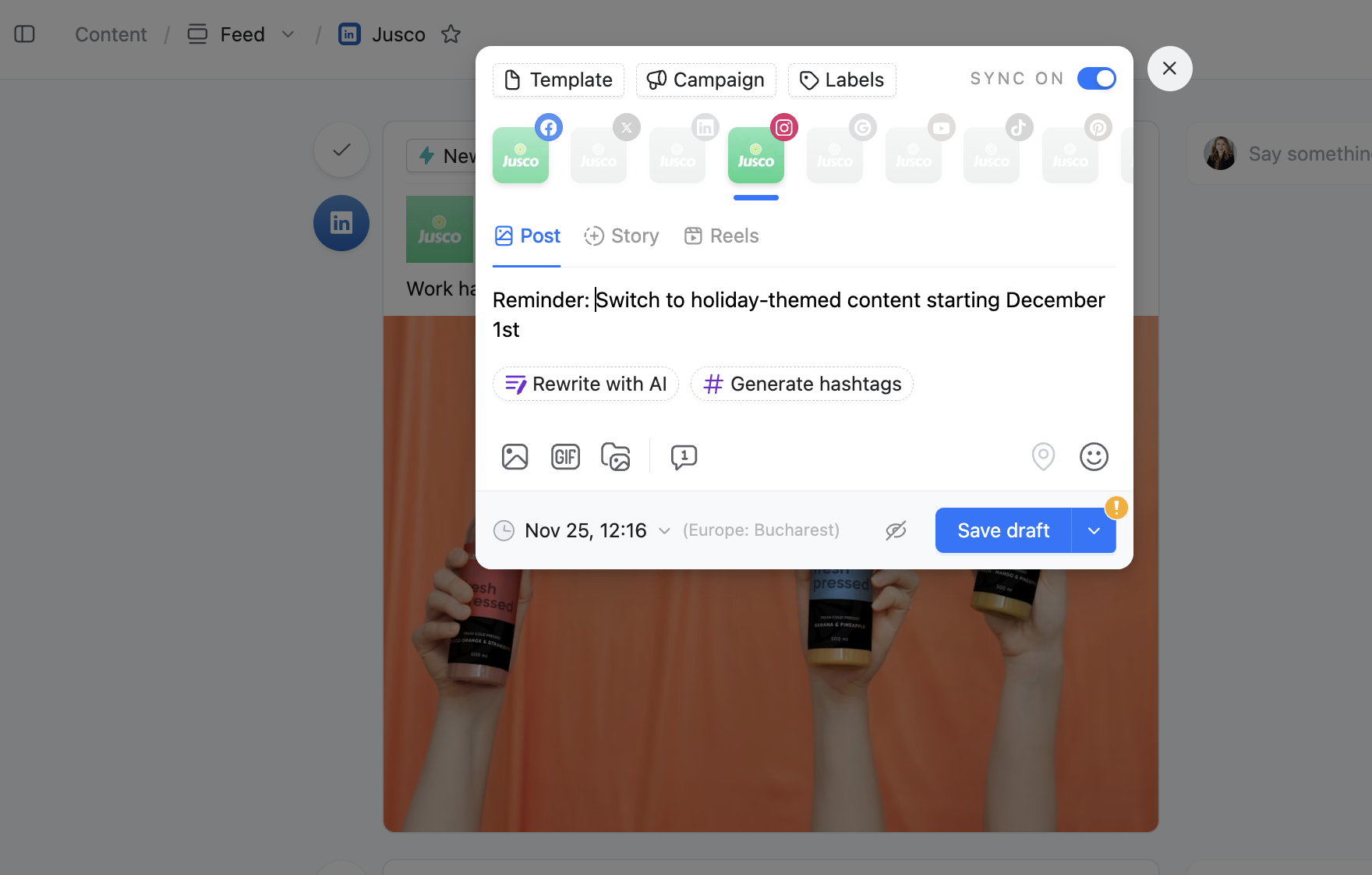The width and height of the screenshot is (1372, 875).
Task: Open the emoji picker
Action: click(x=1094, y=456)
